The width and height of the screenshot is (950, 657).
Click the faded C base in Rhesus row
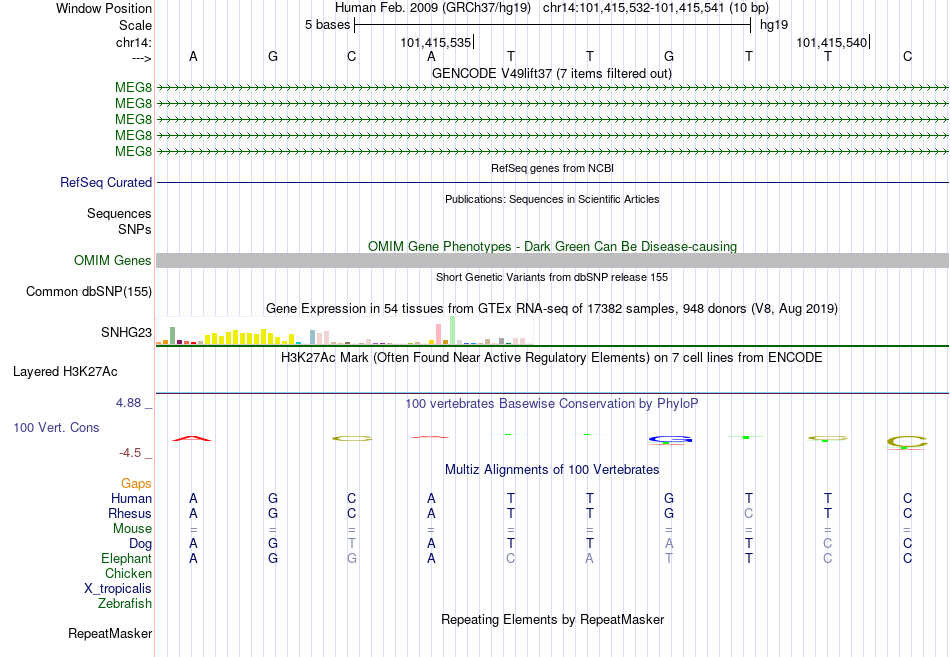pos(748,513)
